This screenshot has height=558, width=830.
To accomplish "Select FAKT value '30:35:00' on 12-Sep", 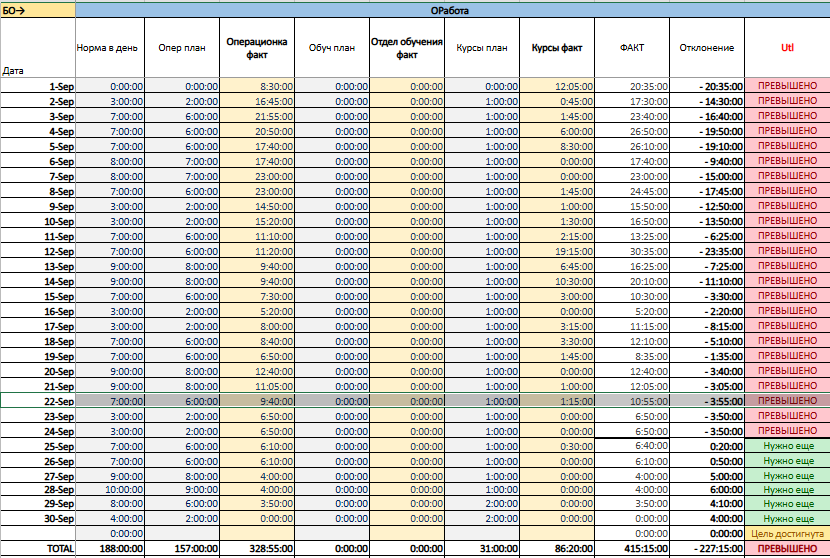I will (x=632, y=251).
